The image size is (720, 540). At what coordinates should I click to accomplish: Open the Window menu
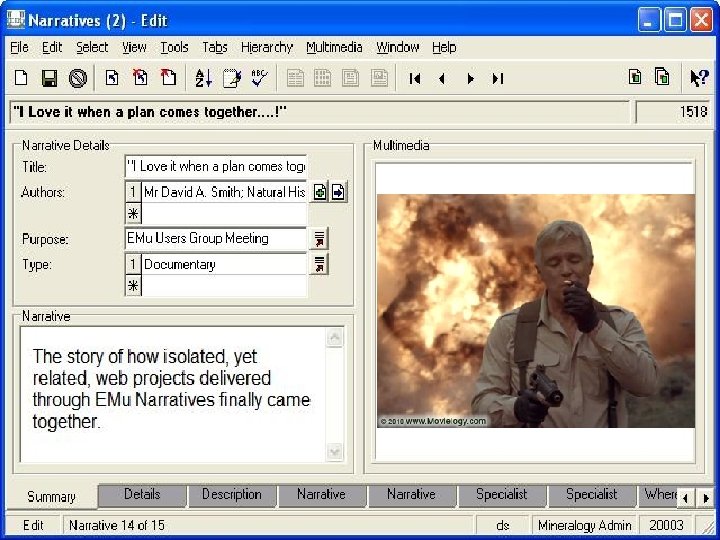[x=398, y=47]
